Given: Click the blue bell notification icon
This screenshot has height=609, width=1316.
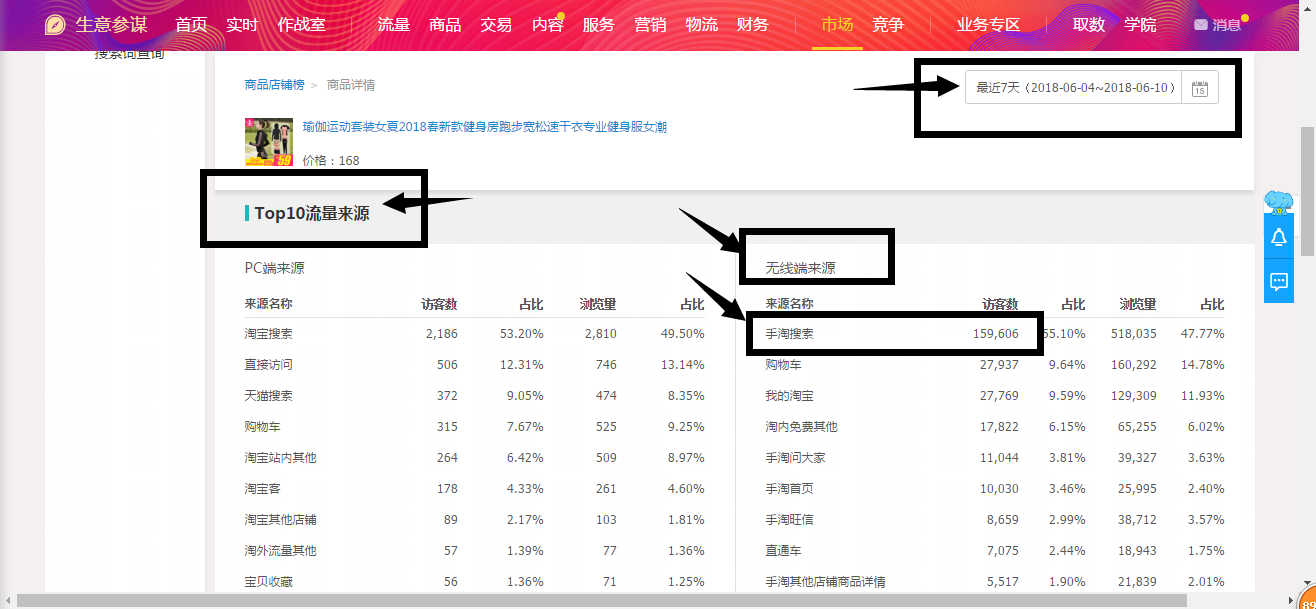Looking at the screenshot, I should click(x=1278, y=237).
